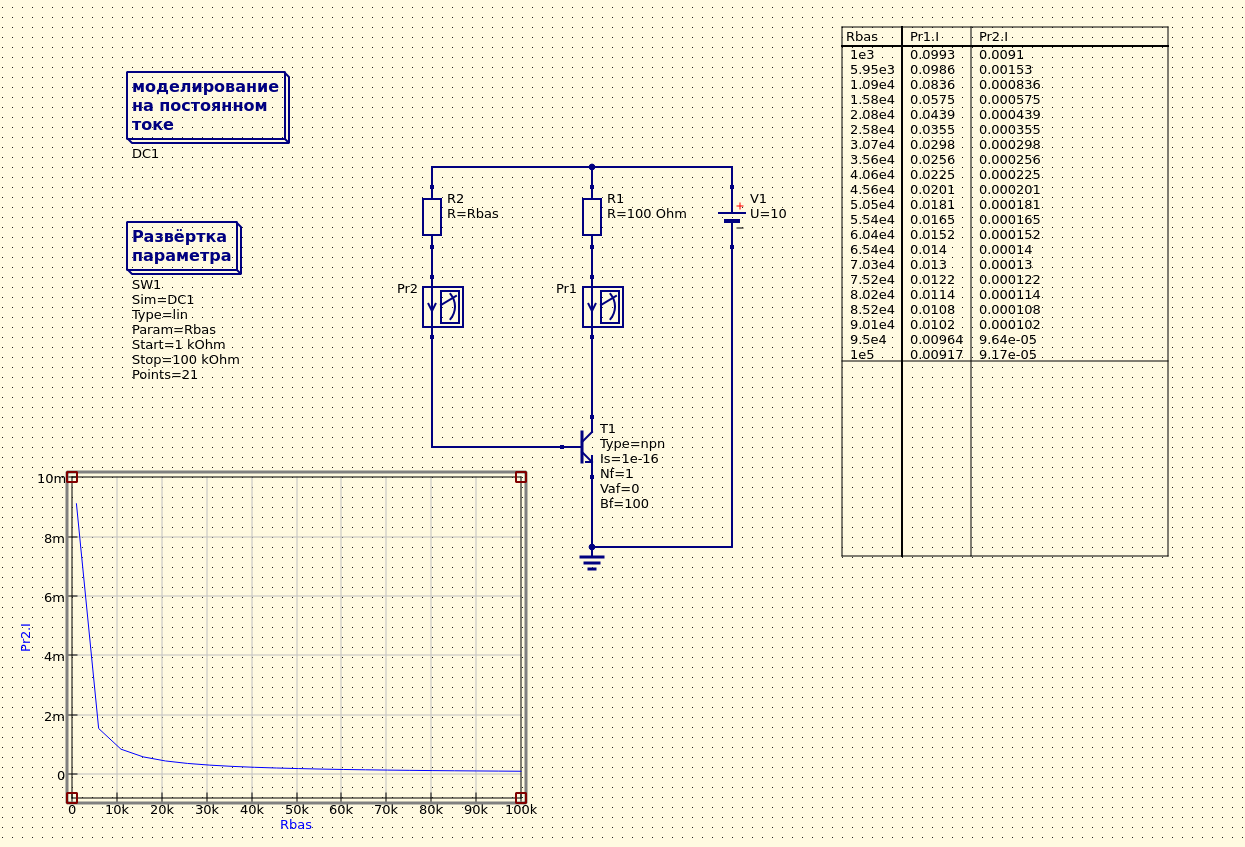Click the T1 npn transistor symbol
Image resolution: width=1245 pixels, height=847 pixels.
[586, 447]
